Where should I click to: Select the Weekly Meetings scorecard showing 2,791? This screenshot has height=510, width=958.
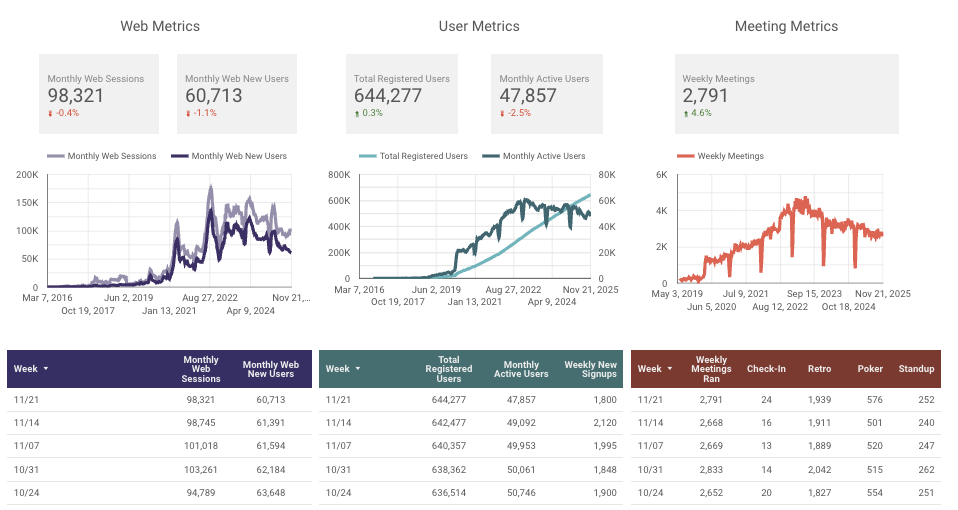click(x=730, y=93)
